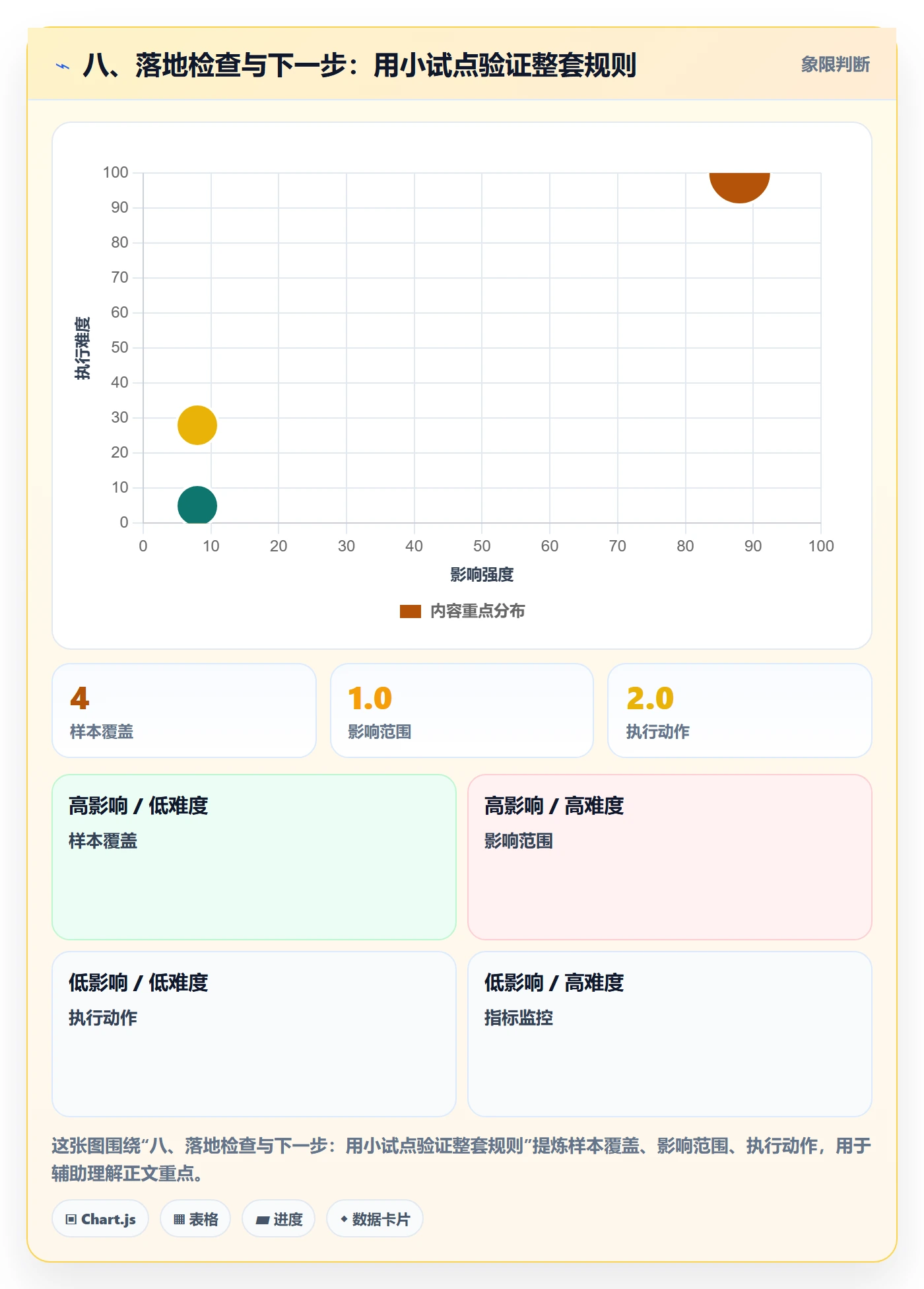Select the 低影响 / 低难度 quadrant card
The image size is (924, 1289).
click(x=254, y=1034)
